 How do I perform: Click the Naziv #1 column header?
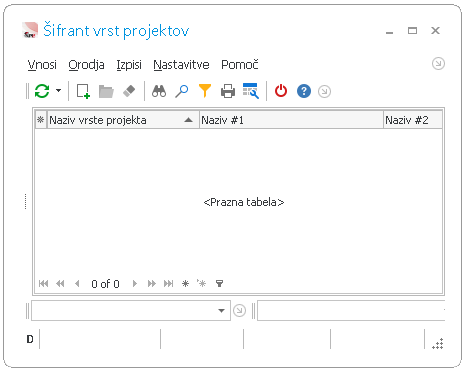291,120
